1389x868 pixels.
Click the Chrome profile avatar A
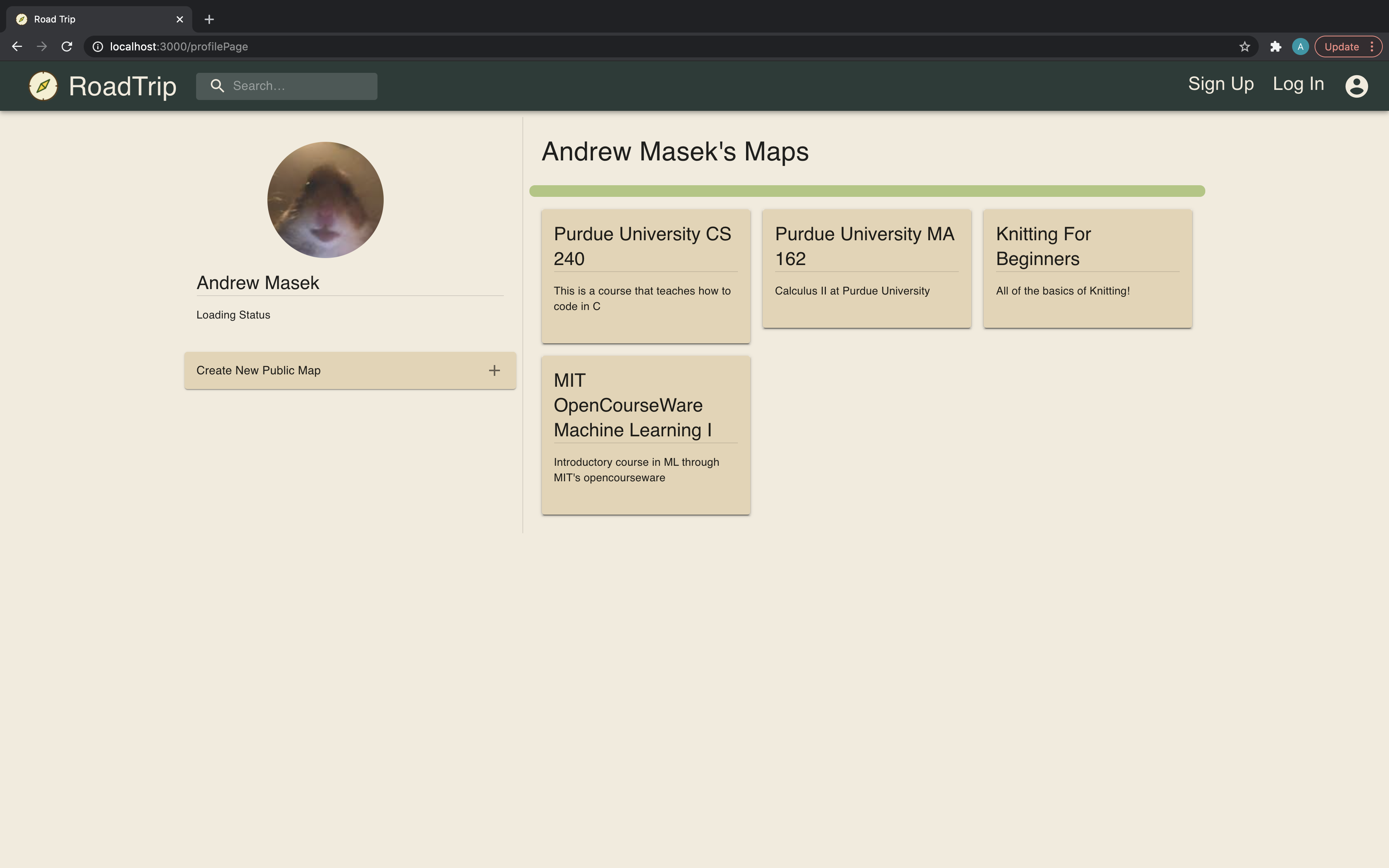(x=1300, y=47)
